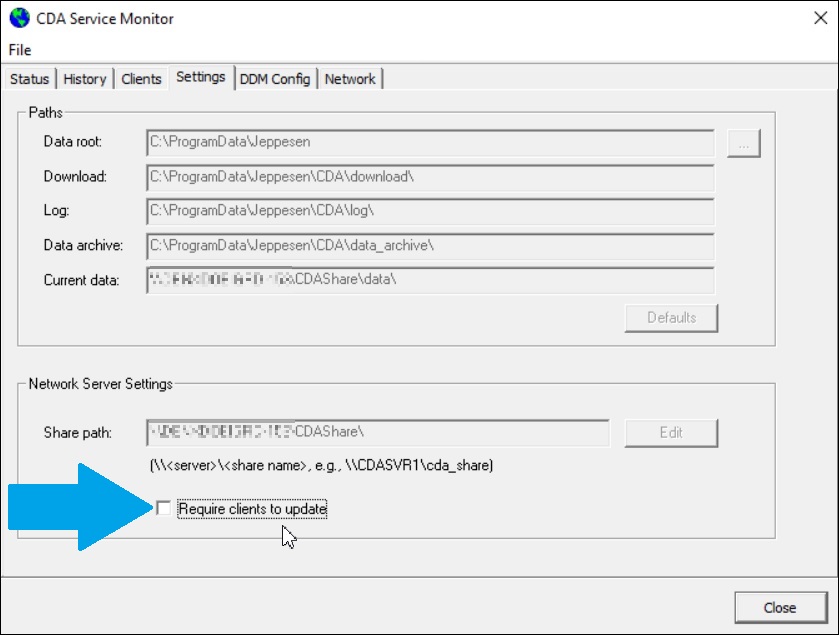This screenshot has height=635, width=839.
Task: Switch to the History tab
Action: tap(85, 79)
